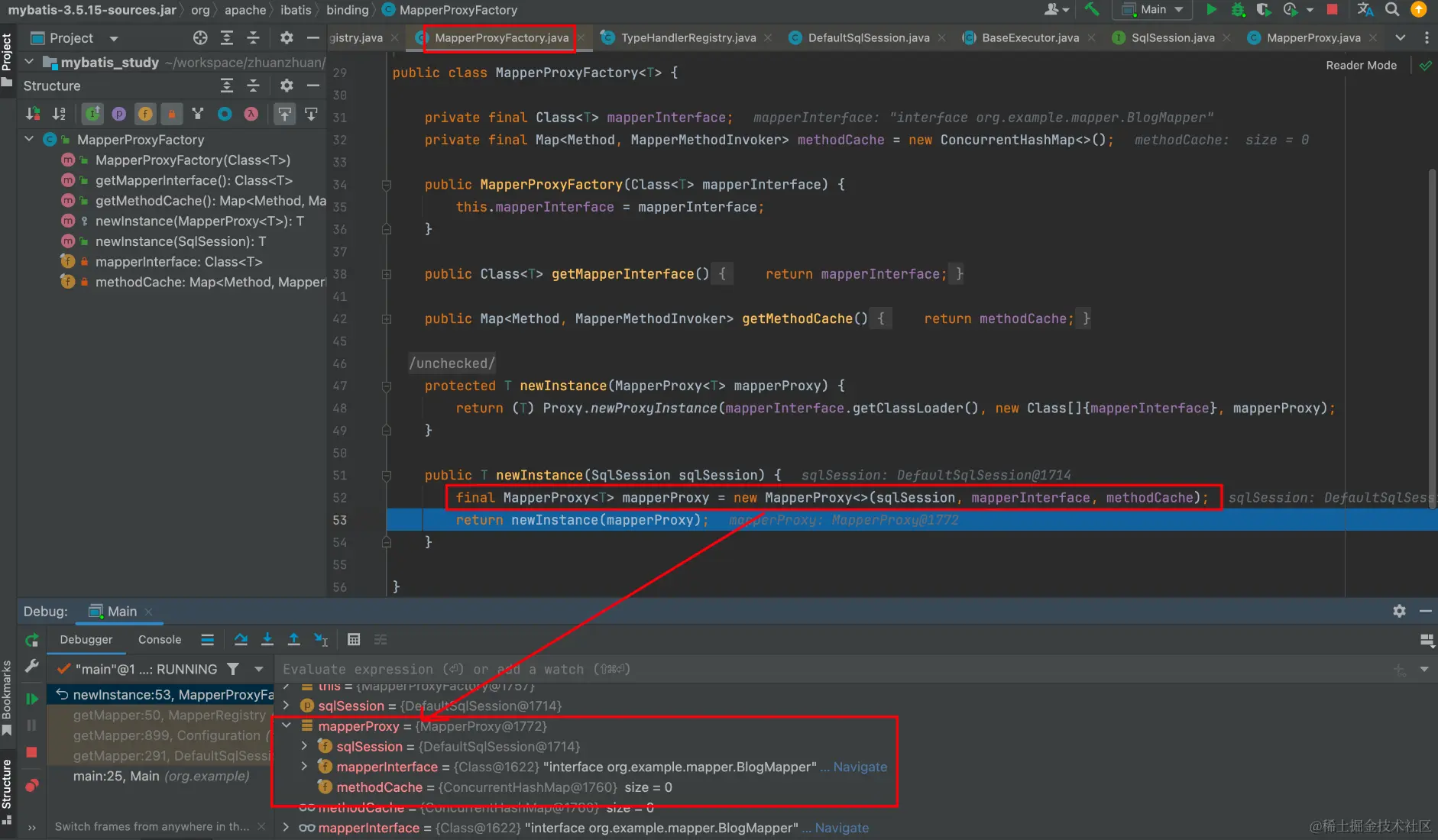Resume program in the debug sidebar
This screenshot has height=840, width=1438.
click(x=32, y=699)
